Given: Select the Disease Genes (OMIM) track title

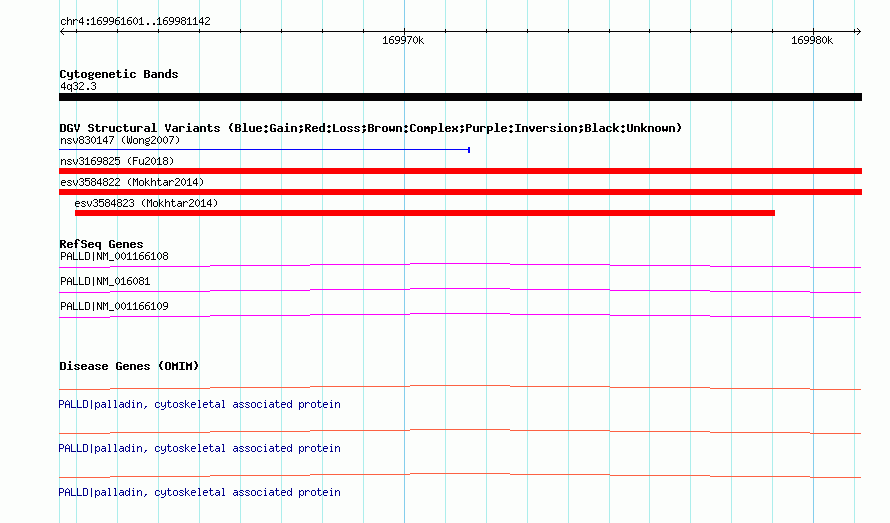Looking at the screenshot, I should coord(129,366).
